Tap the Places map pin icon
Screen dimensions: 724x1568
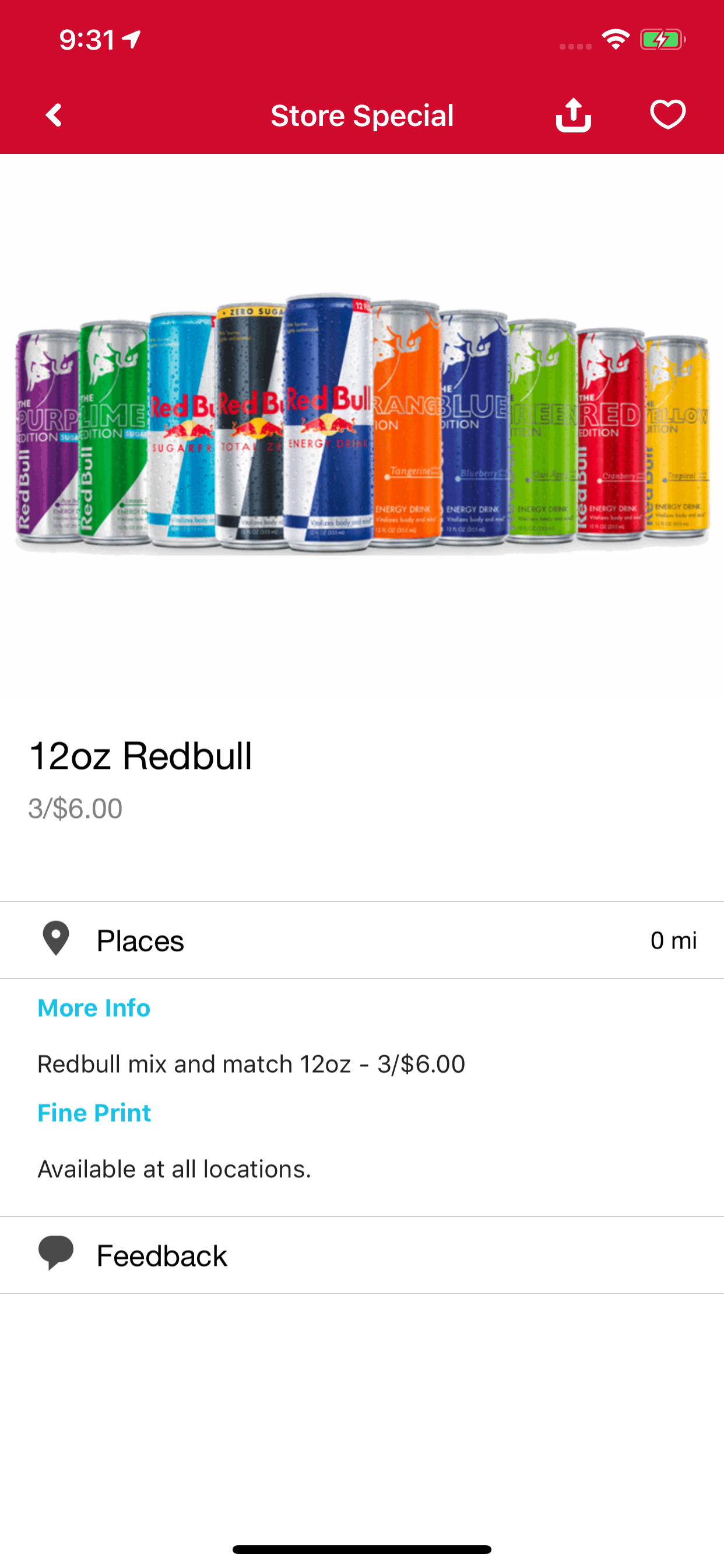(55, 939)
